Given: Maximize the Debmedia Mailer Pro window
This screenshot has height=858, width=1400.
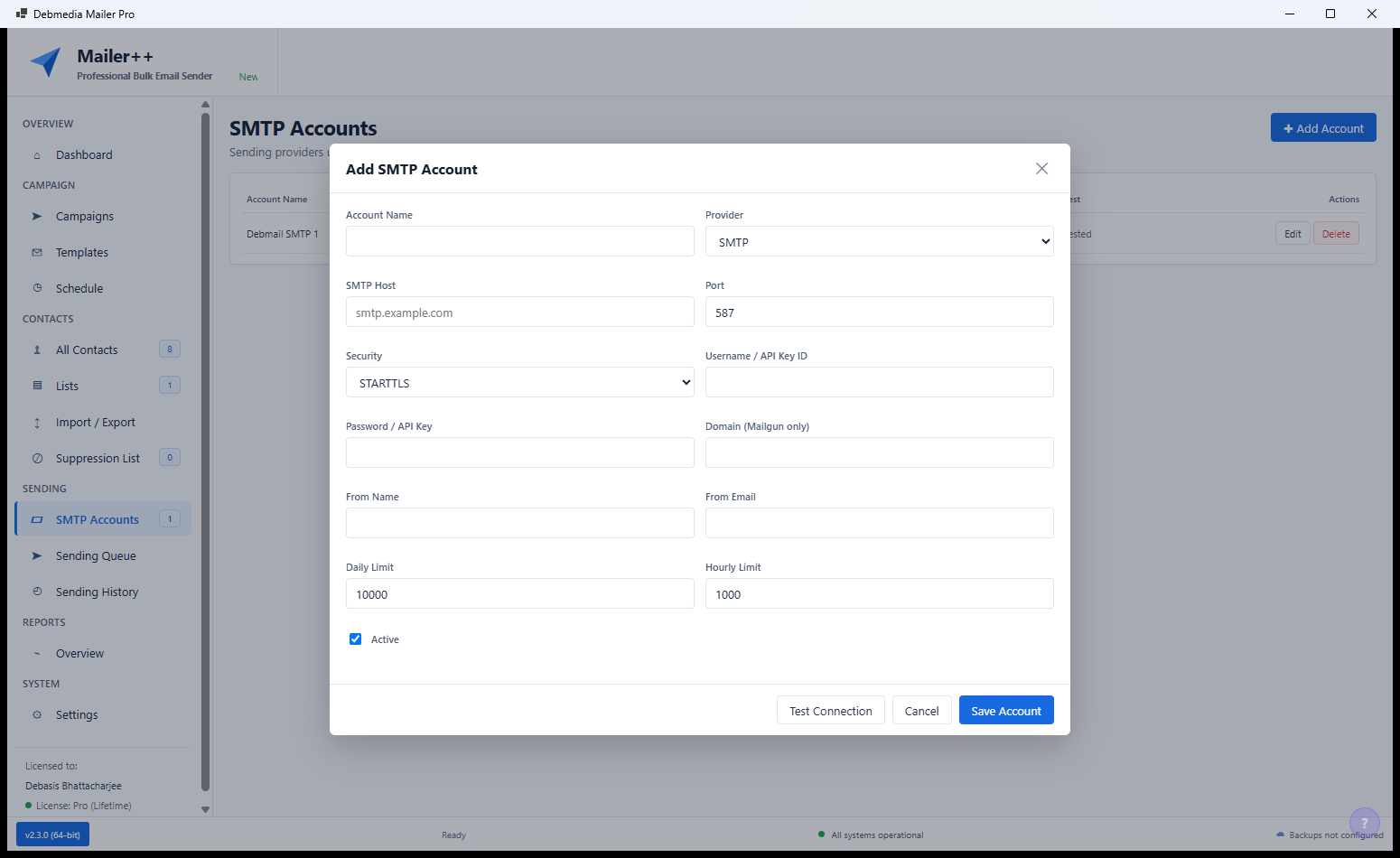Looking at the screenshot, I should point(1330,14).
